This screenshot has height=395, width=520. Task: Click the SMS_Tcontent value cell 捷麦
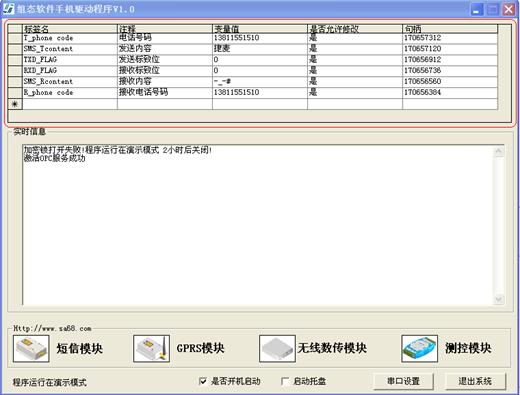[260, 49]
